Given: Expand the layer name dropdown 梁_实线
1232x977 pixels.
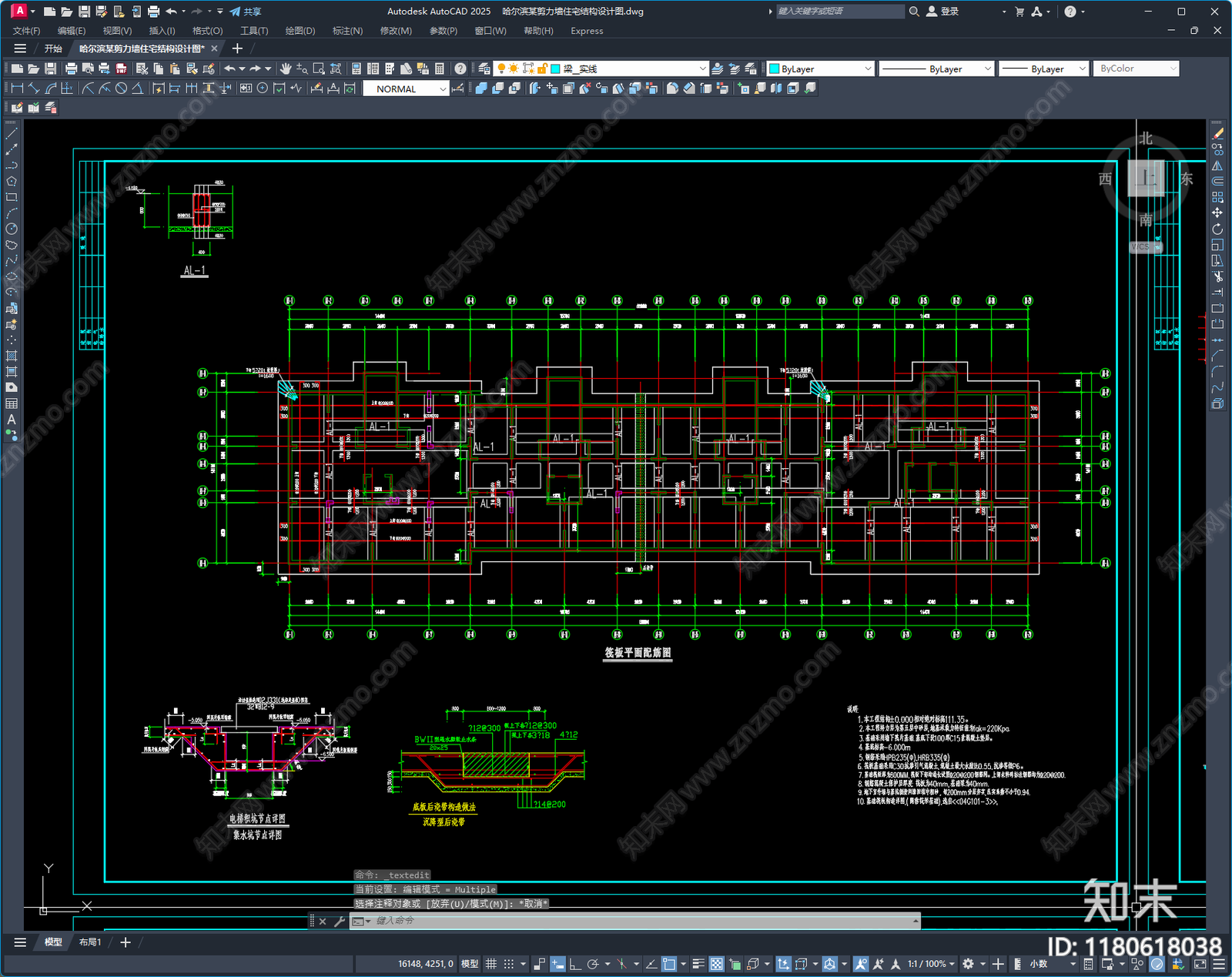Looking at the screenshot, I should pyautogui.click(x=702, y=69).
